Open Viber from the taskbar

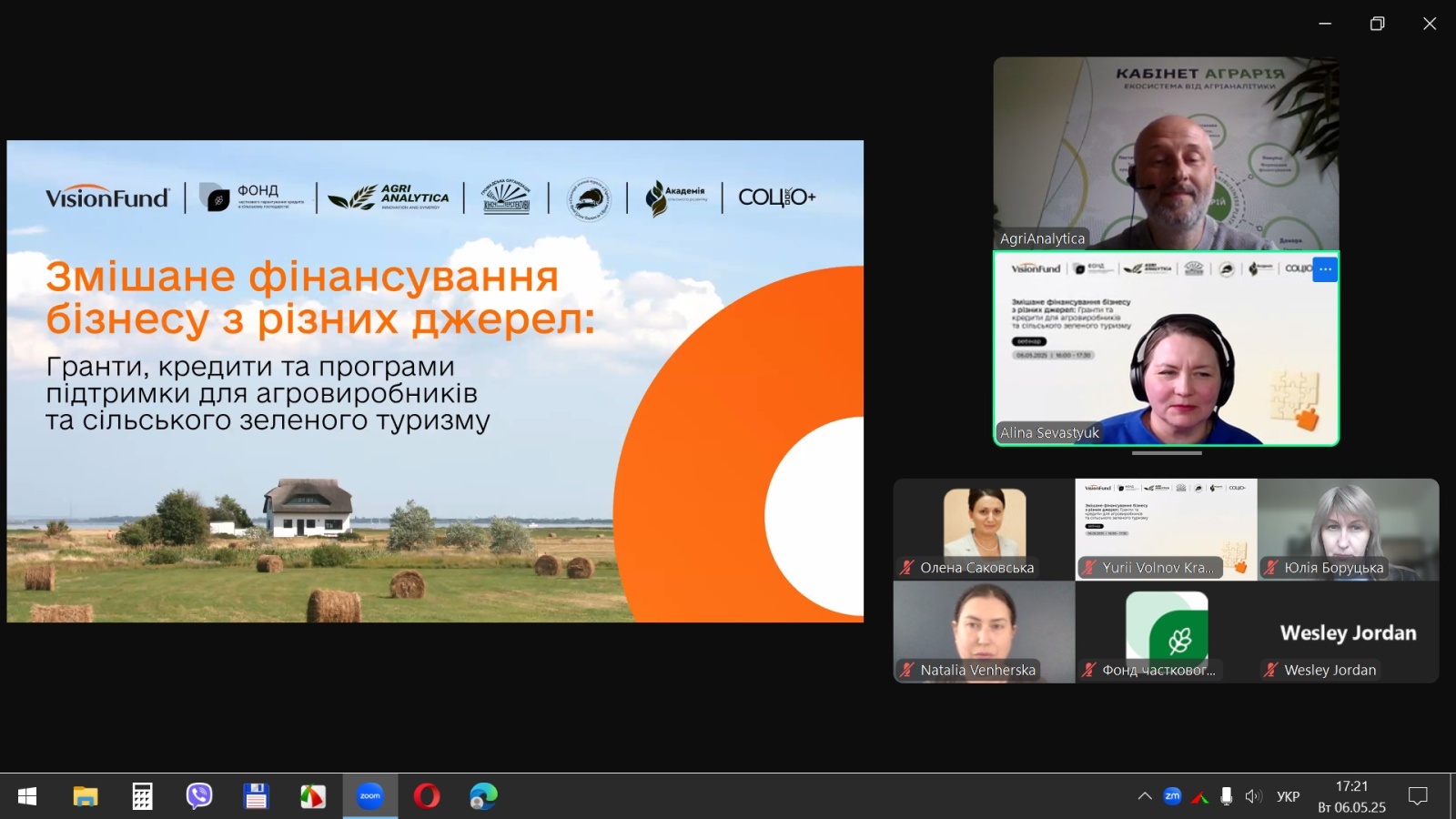199,796
